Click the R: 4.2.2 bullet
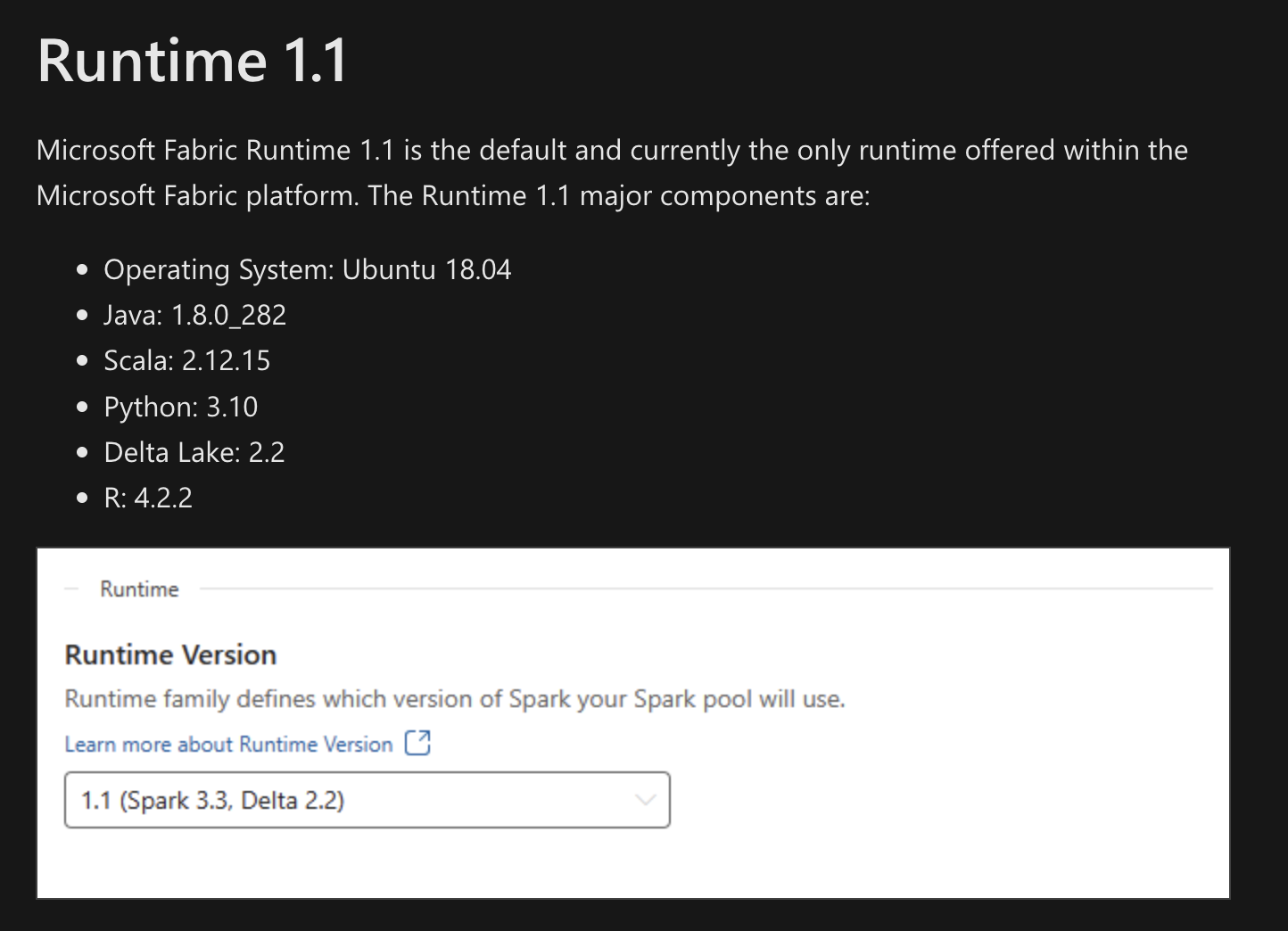 click(147, 498)
